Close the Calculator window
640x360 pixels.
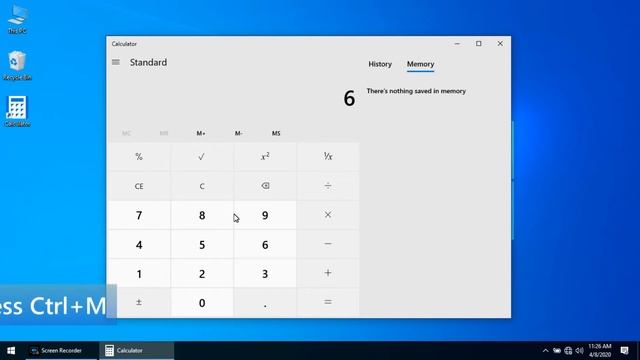[x=500, y=44]
